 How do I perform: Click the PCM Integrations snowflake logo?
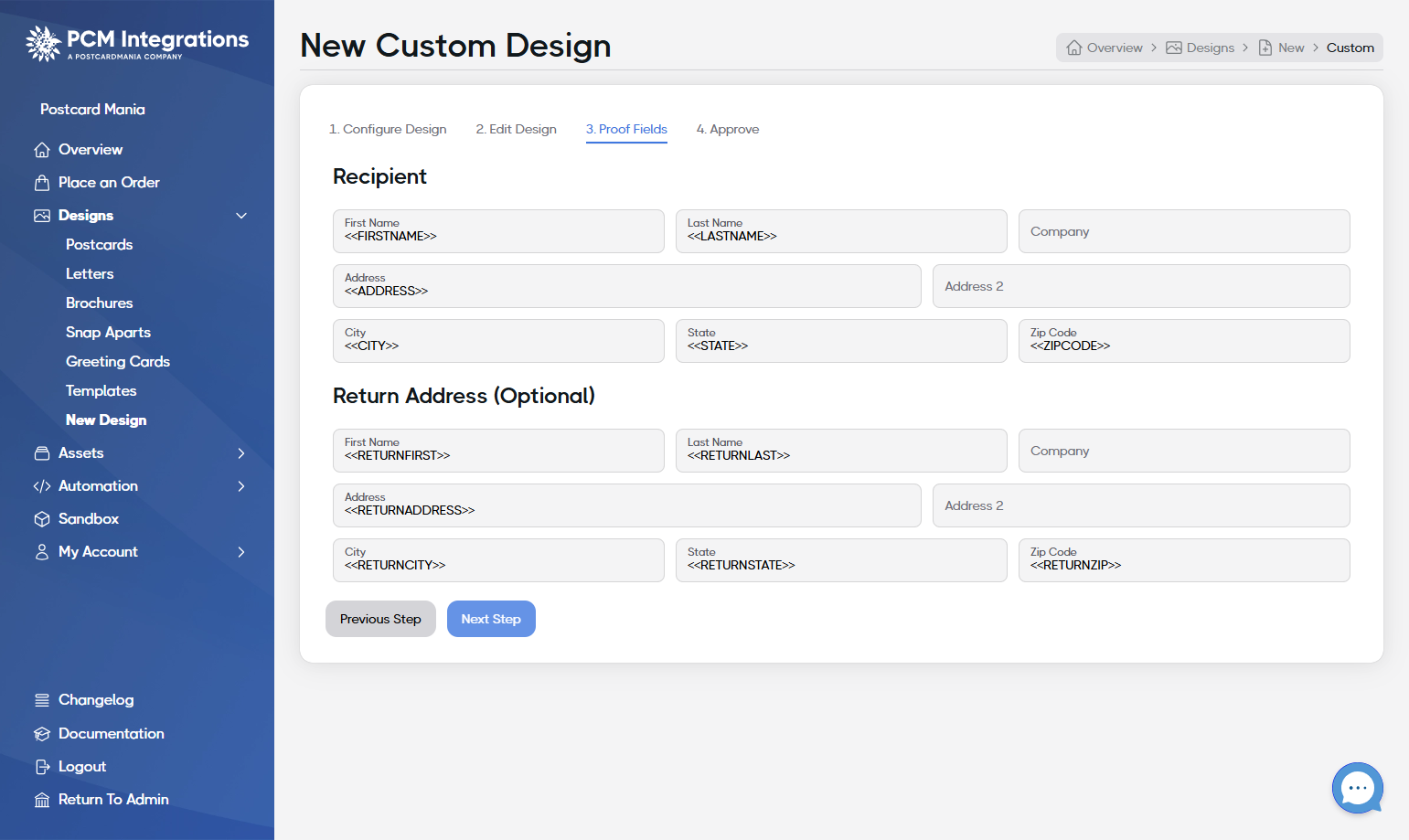(x=43, y=43)
